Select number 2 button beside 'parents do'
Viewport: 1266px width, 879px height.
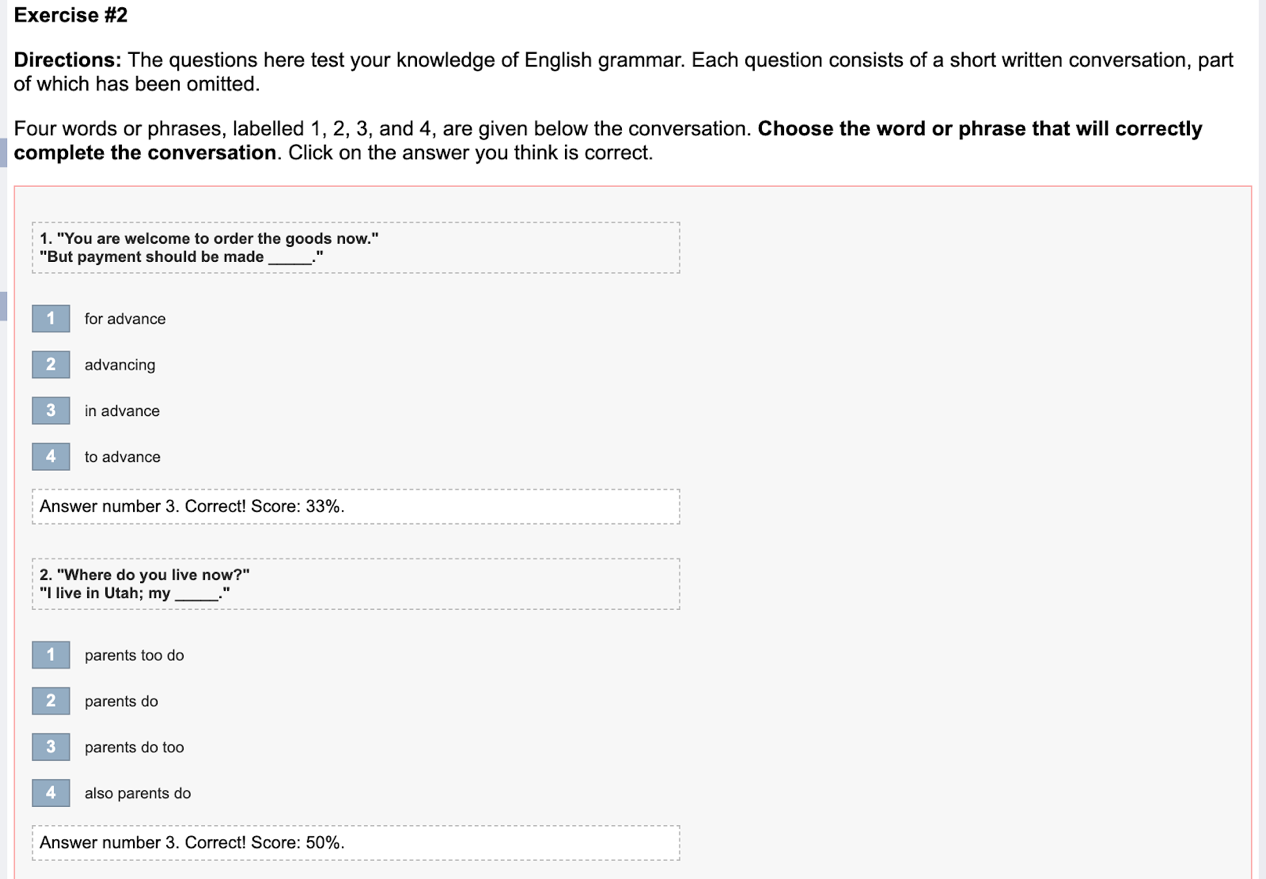tap(51, 701)
